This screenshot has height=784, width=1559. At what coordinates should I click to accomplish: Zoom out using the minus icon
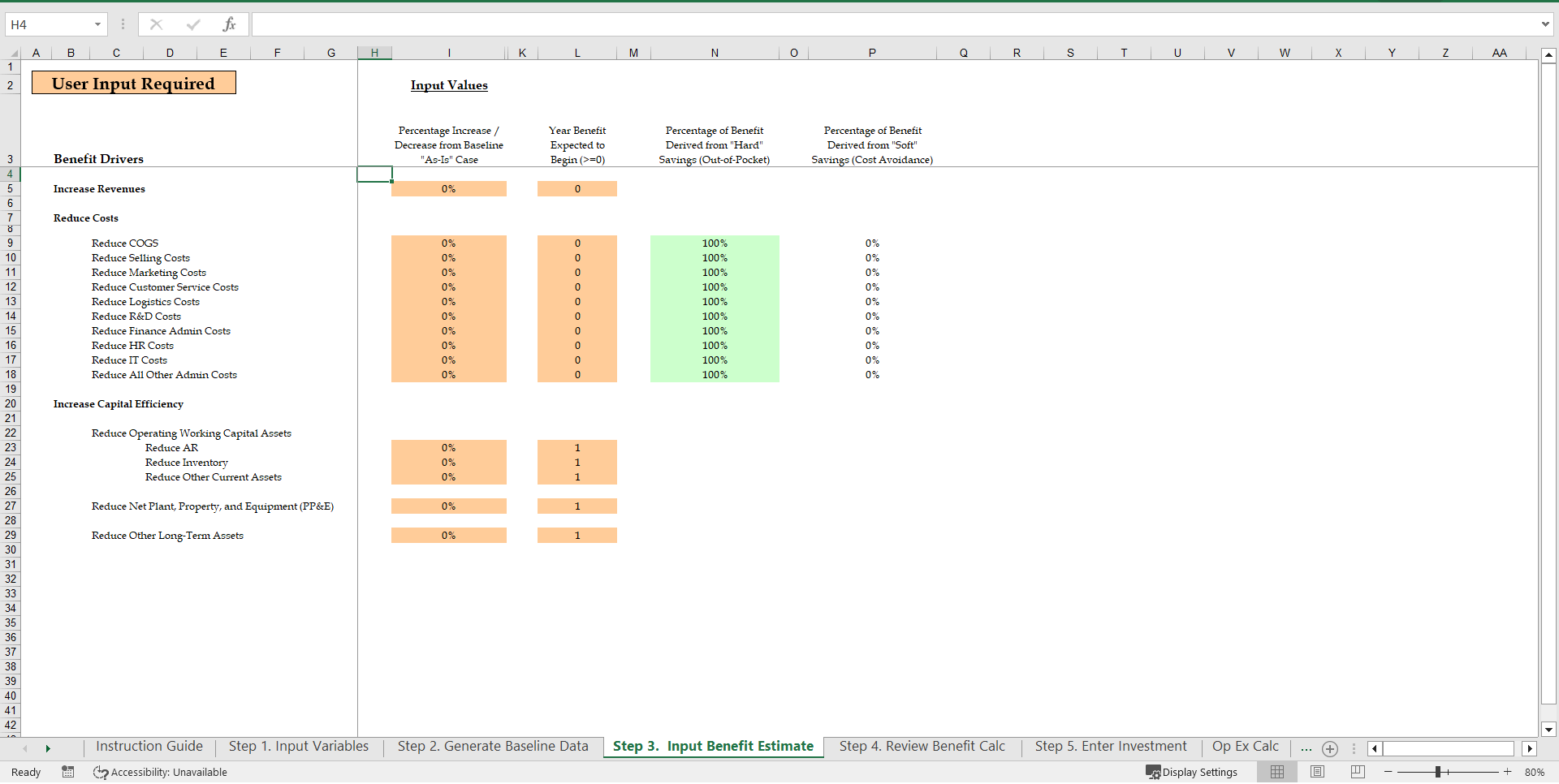(1388, 772)
